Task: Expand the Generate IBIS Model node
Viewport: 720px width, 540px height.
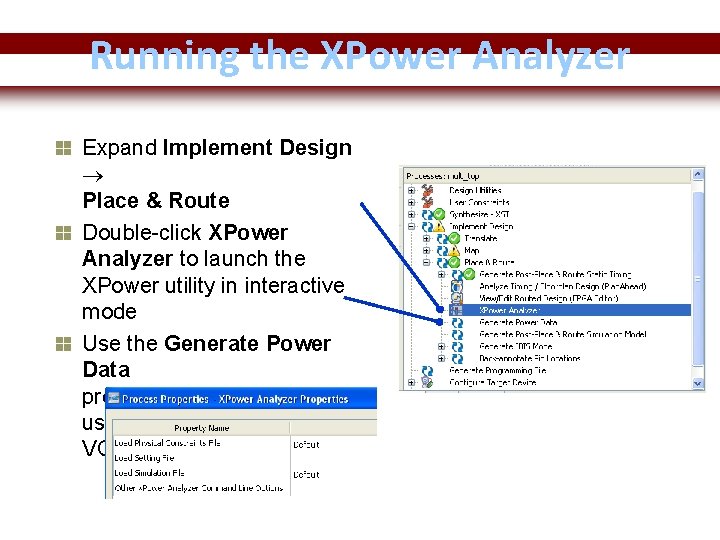Action: click(441, 346)
